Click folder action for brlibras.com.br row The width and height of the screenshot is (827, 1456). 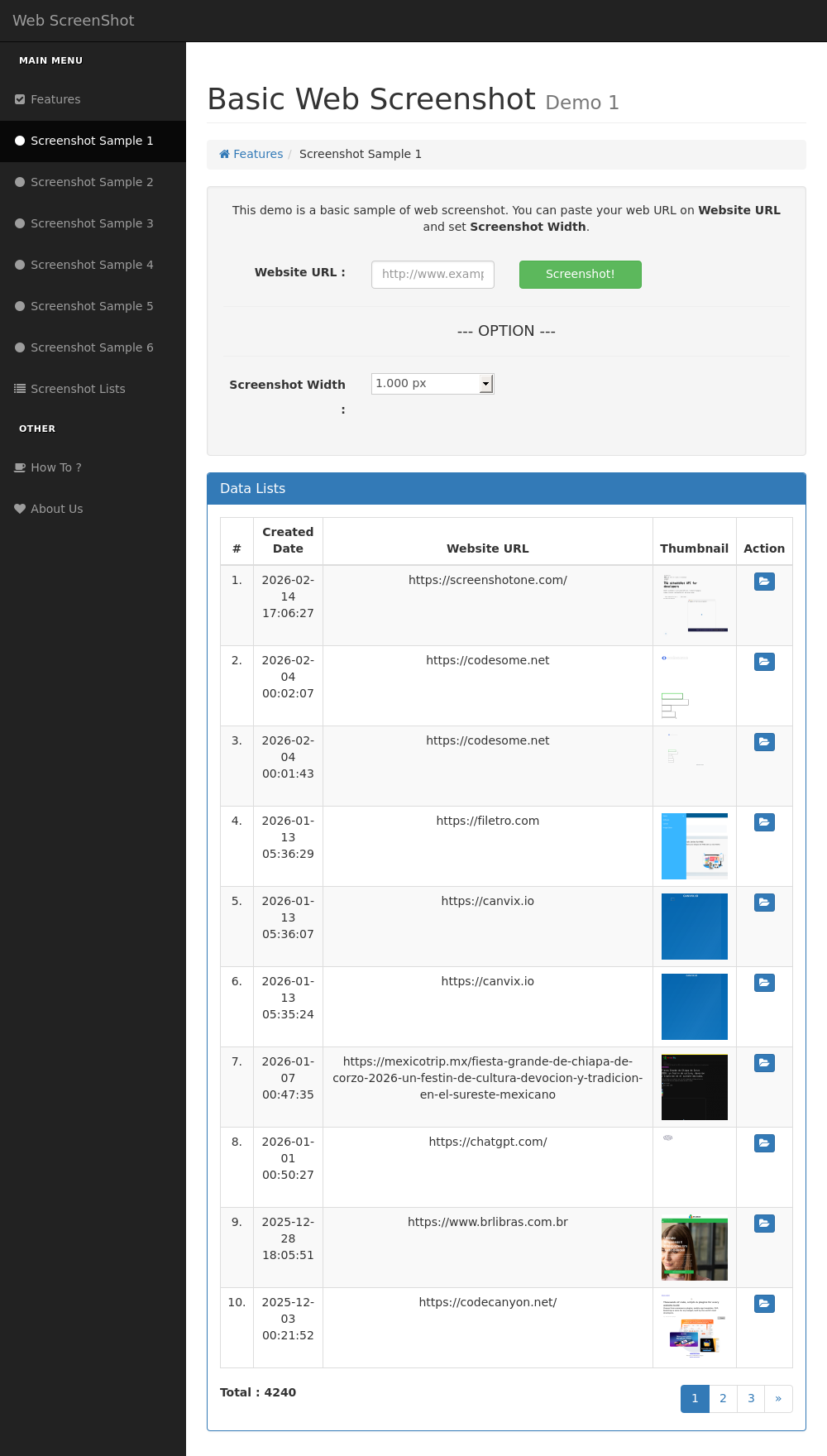click(764, 1224)
